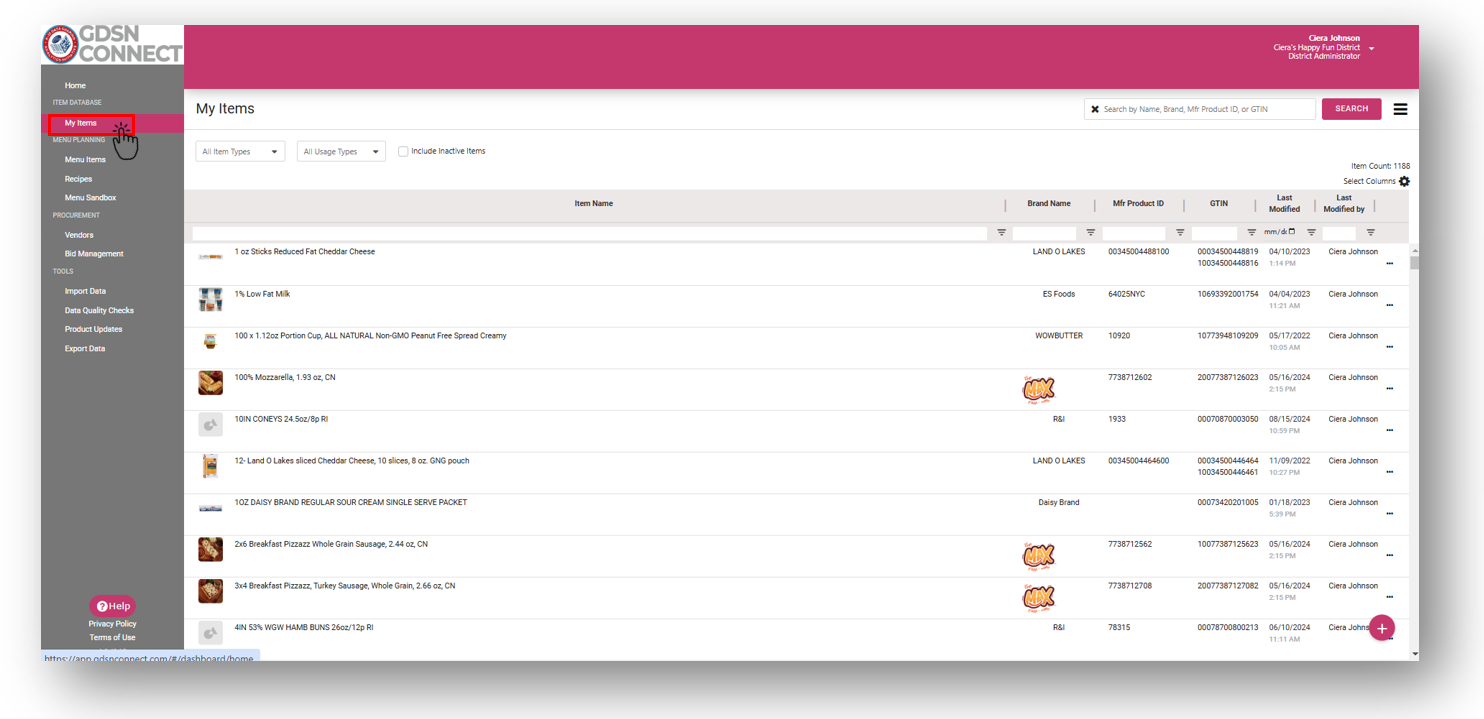Open the calendar picker in date filter
Viewport: 1484px width, 719px height.
(1291, 232)
